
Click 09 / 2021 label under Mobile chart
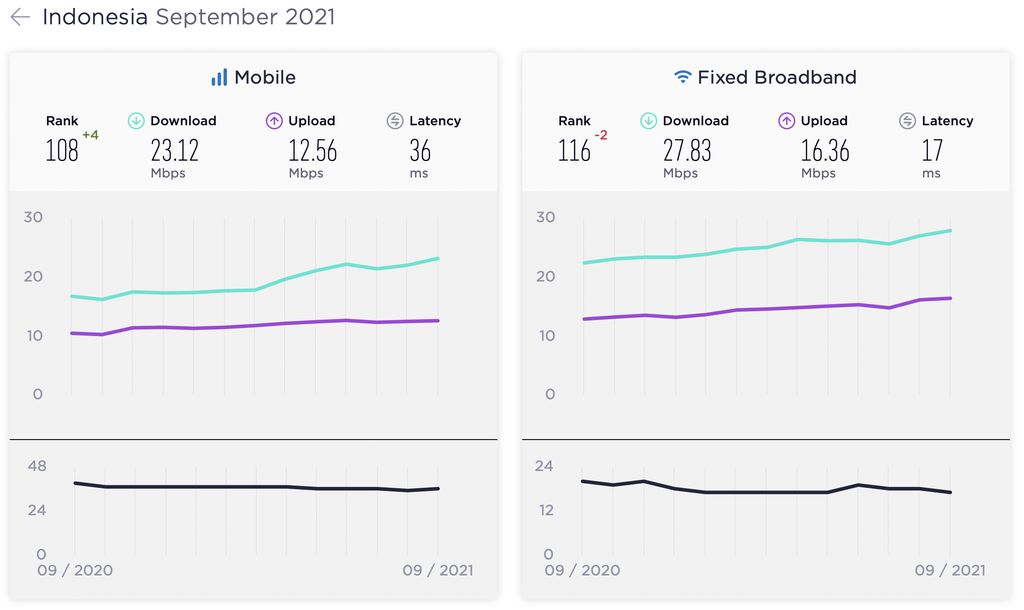[438, 570]
